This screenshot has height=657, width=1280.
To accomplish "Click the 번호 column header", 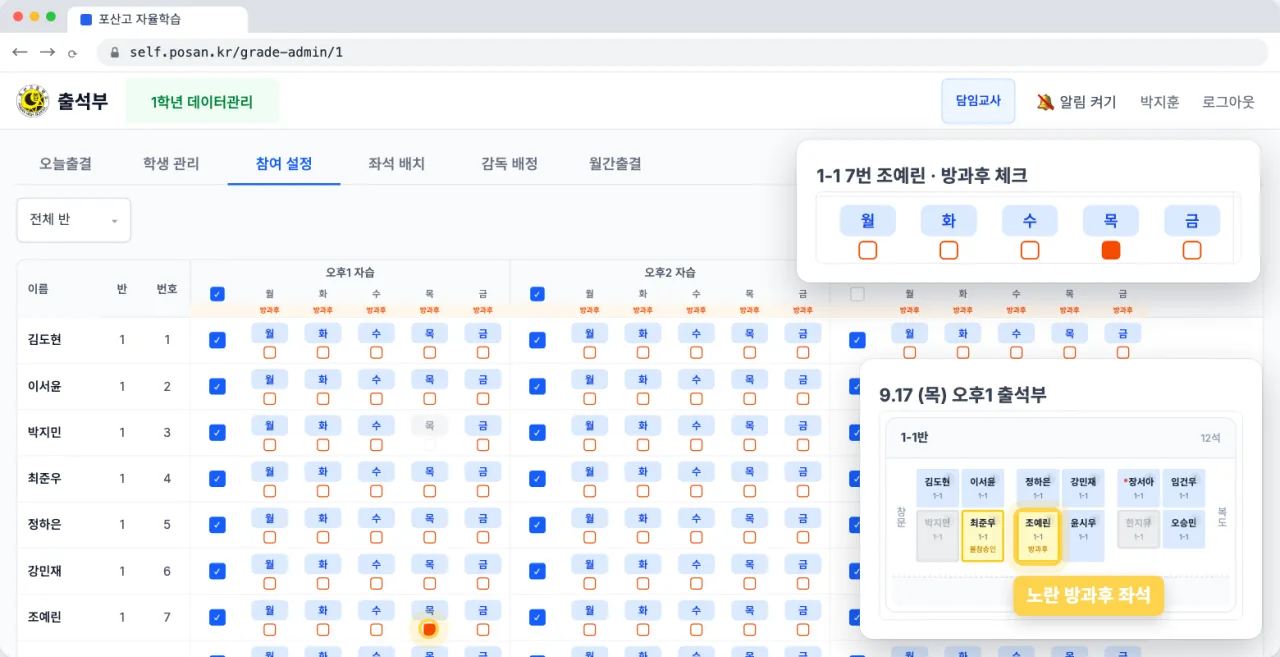I will click(x=167, y=289).
